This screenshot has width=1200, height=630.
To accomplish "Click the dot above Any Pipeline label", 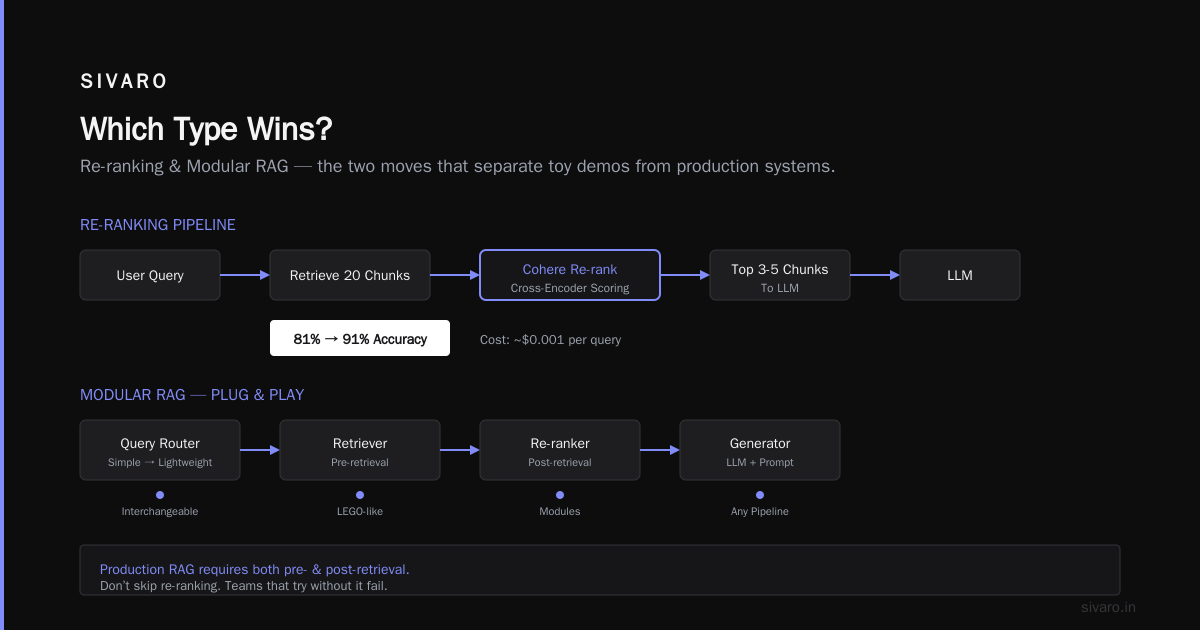I will coord(760,495).
